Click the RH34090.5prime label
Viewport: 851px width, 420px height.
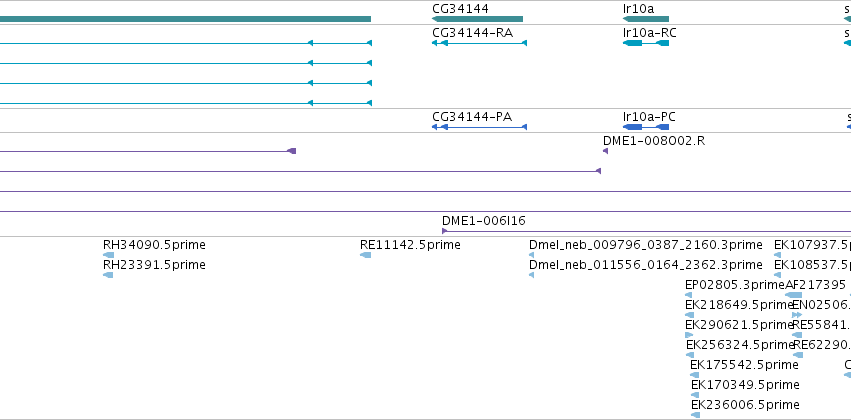pos(154,245)
